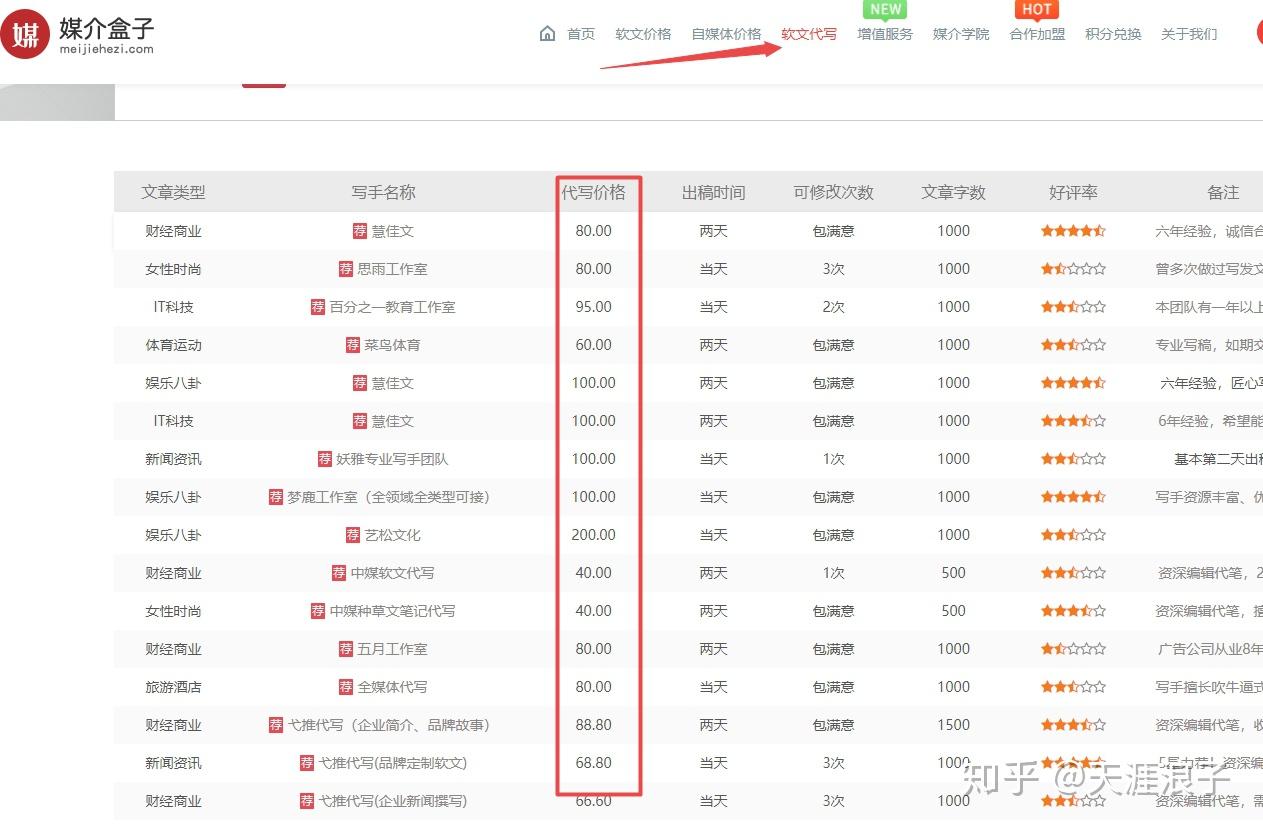Go to 自媒体价格 page
The width and height of the screenshot is (1263, 829).
(726, 34)
